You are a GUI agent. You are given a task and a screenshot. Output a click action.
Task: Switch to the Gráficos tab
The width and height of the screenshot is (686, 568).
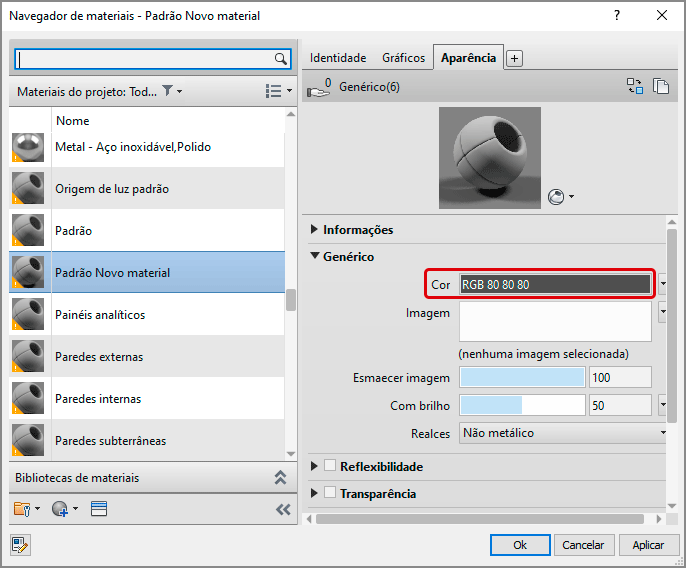click(403, 58)
